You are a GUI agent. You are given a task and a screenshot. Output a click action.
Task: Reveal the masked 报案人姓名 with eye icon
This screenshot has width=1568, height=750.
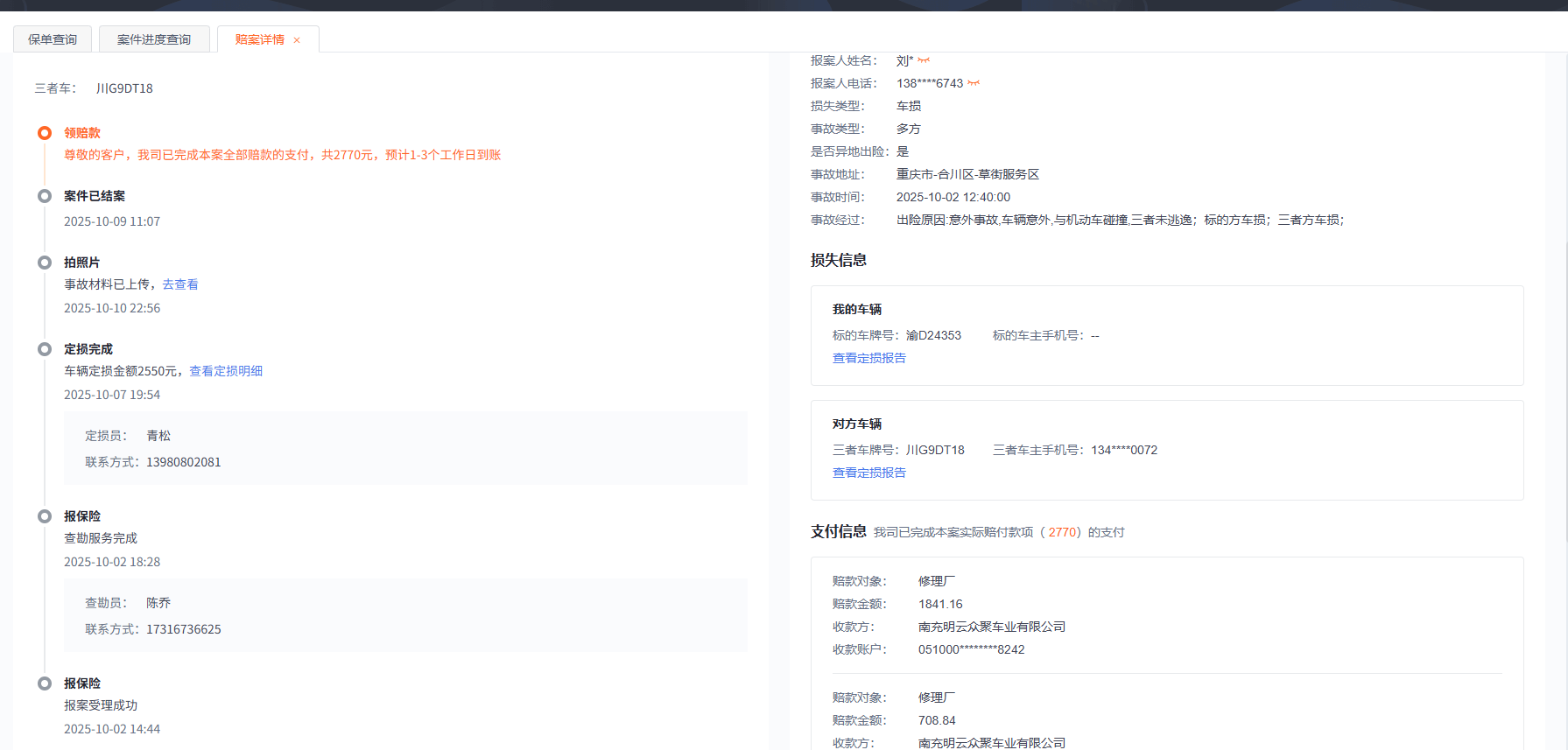(924, 60)
